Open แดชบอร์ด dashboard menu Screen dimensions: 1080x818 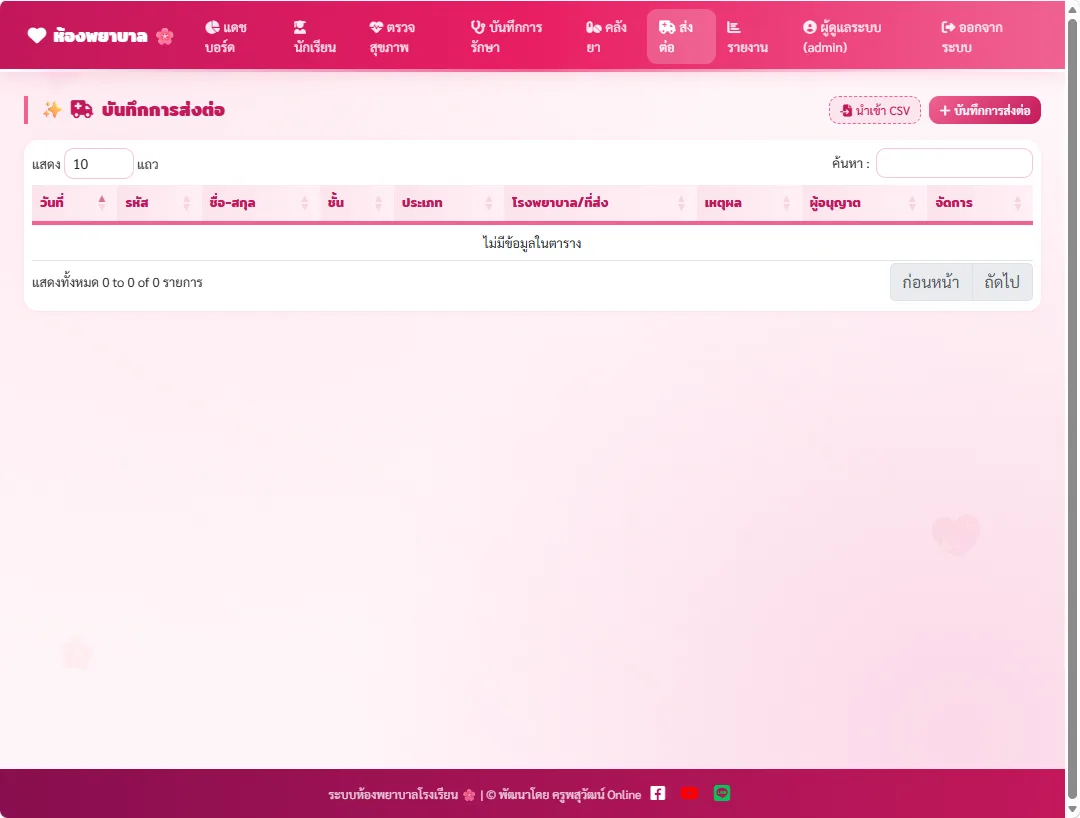tap(227, 37)
